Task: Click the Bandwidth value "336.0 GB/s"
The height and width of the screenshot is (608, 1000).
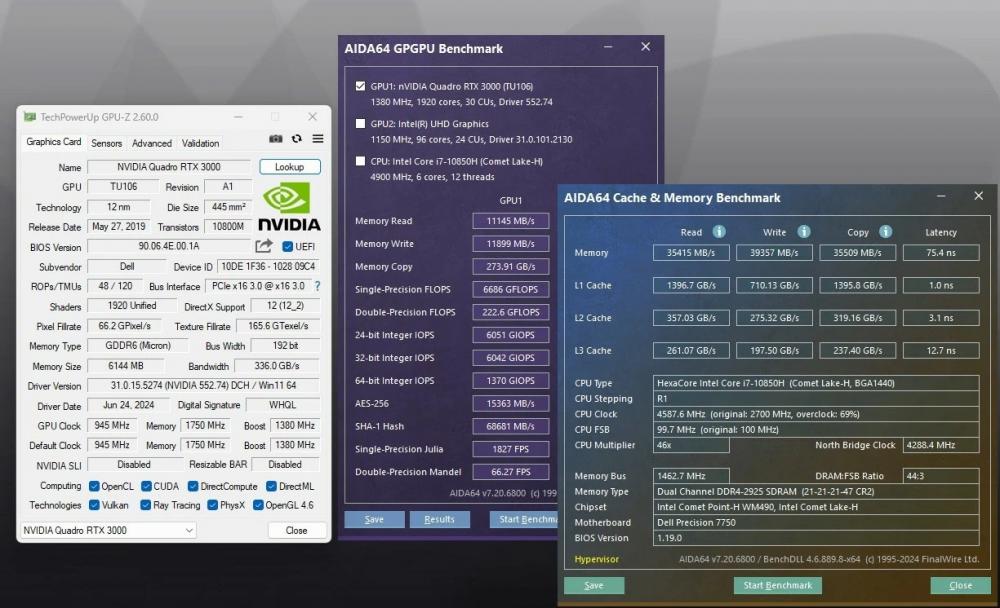Action: coord(277,366)
